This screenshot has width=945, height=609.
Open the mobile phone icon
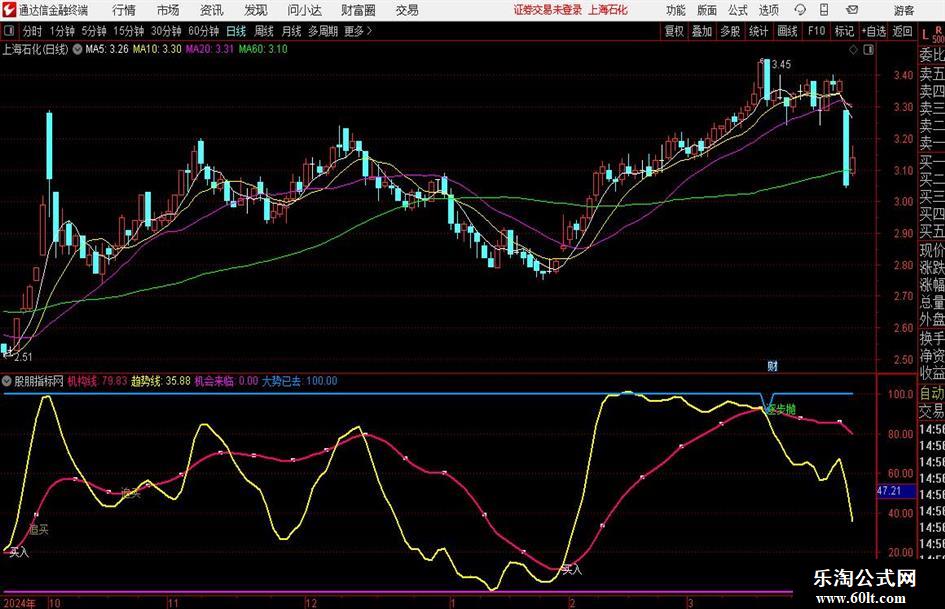click(824, 10)
